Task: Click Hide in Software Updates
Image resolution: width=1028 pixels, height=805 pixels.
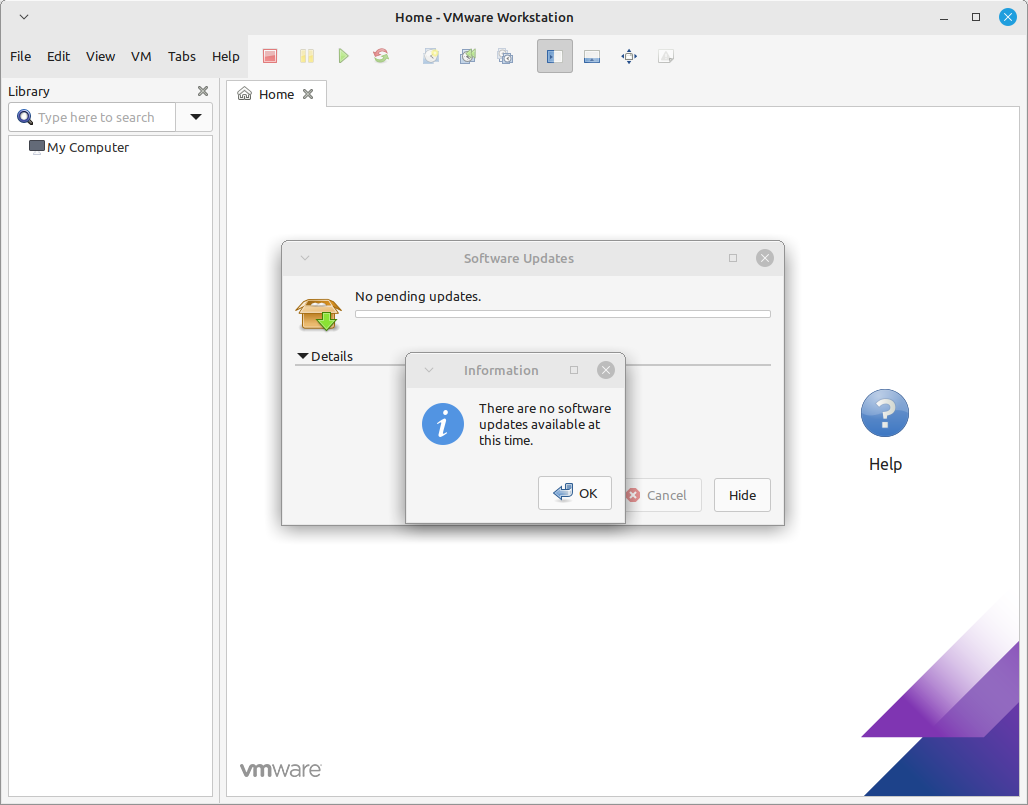Action: pyautogui.click(x=742, y=496)
